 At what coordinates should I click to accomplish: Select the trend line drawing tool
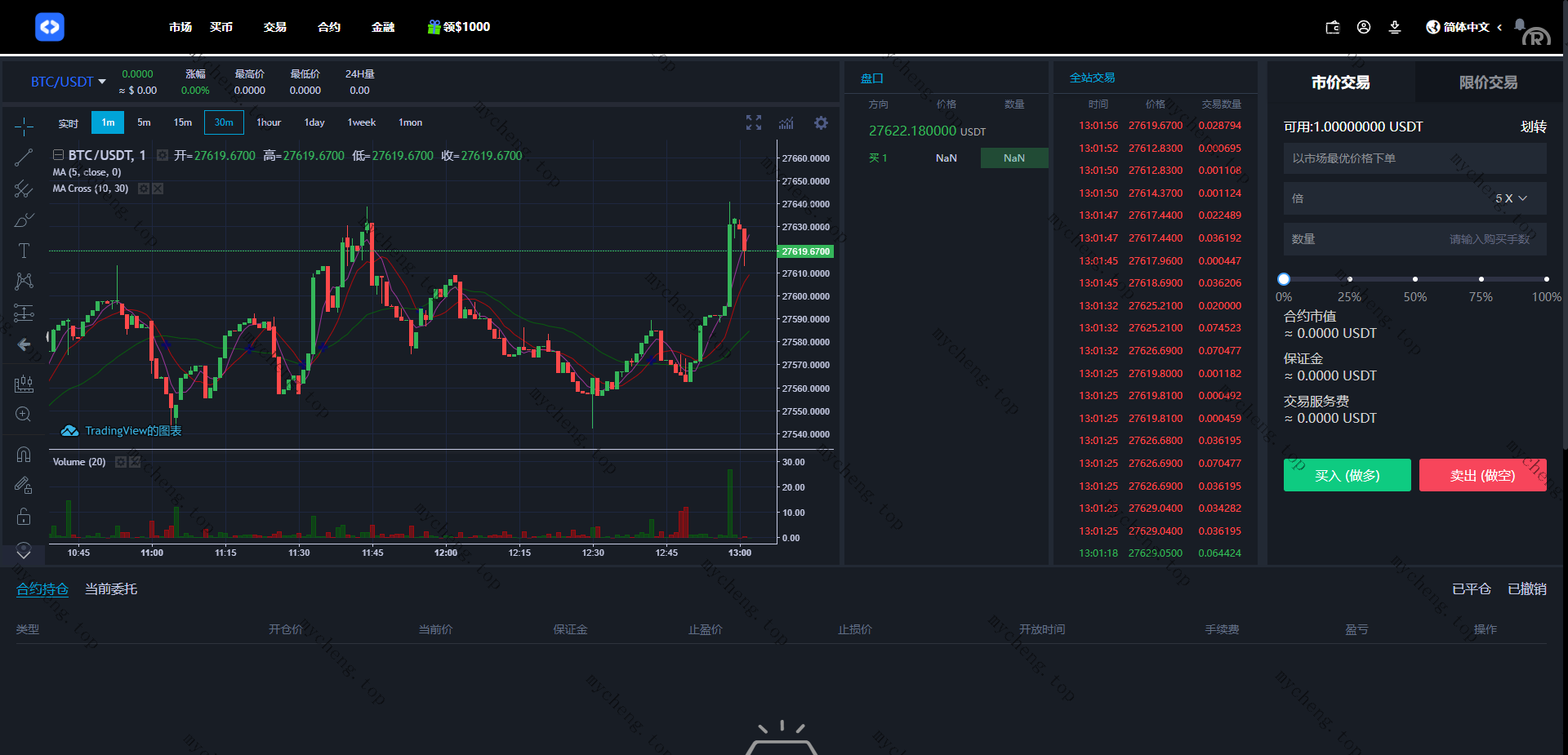[x=24, y=158]
